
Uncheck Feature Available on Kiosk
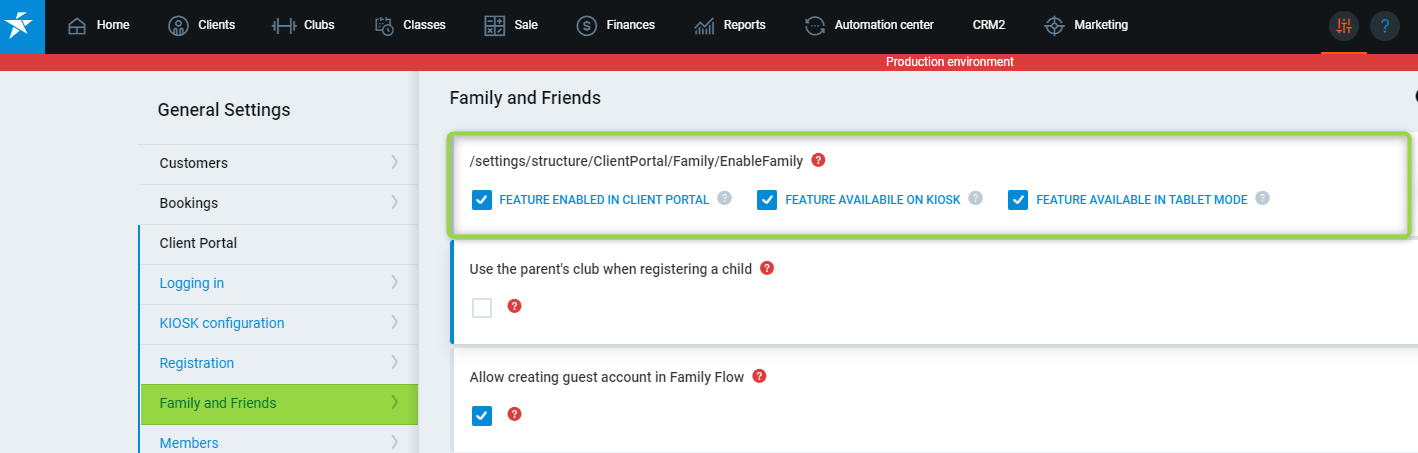tap(767, 200)
